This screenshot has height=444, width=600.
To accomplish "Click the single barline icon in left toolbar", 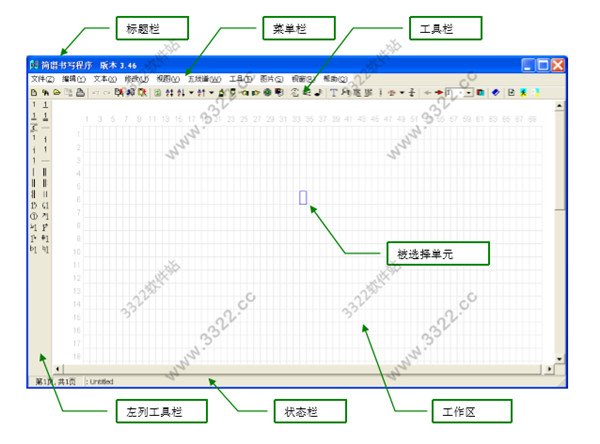I will 33,172.
